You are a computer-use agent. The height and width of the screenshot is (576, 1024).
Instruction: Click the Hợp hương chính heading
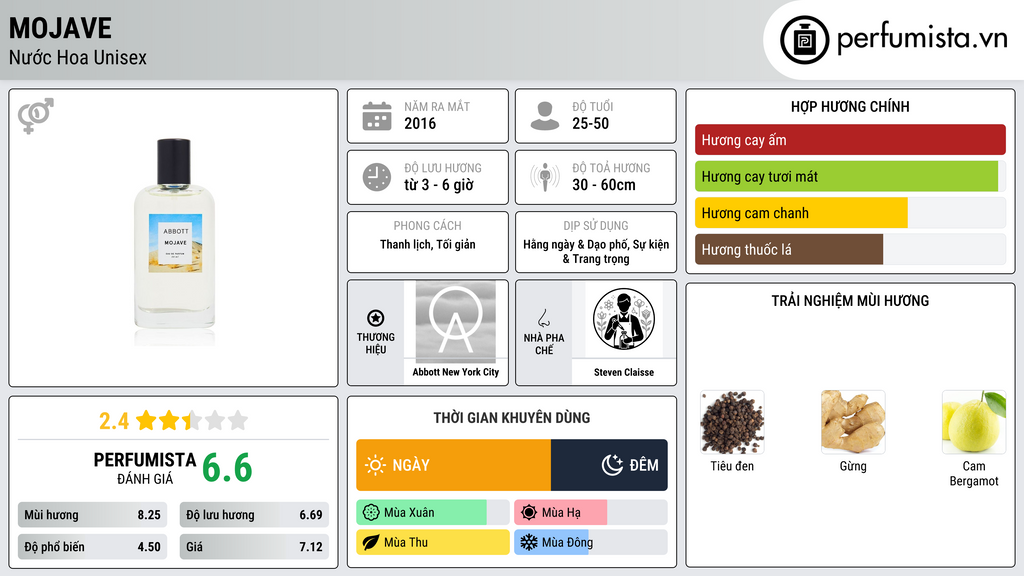coord(850,106)
